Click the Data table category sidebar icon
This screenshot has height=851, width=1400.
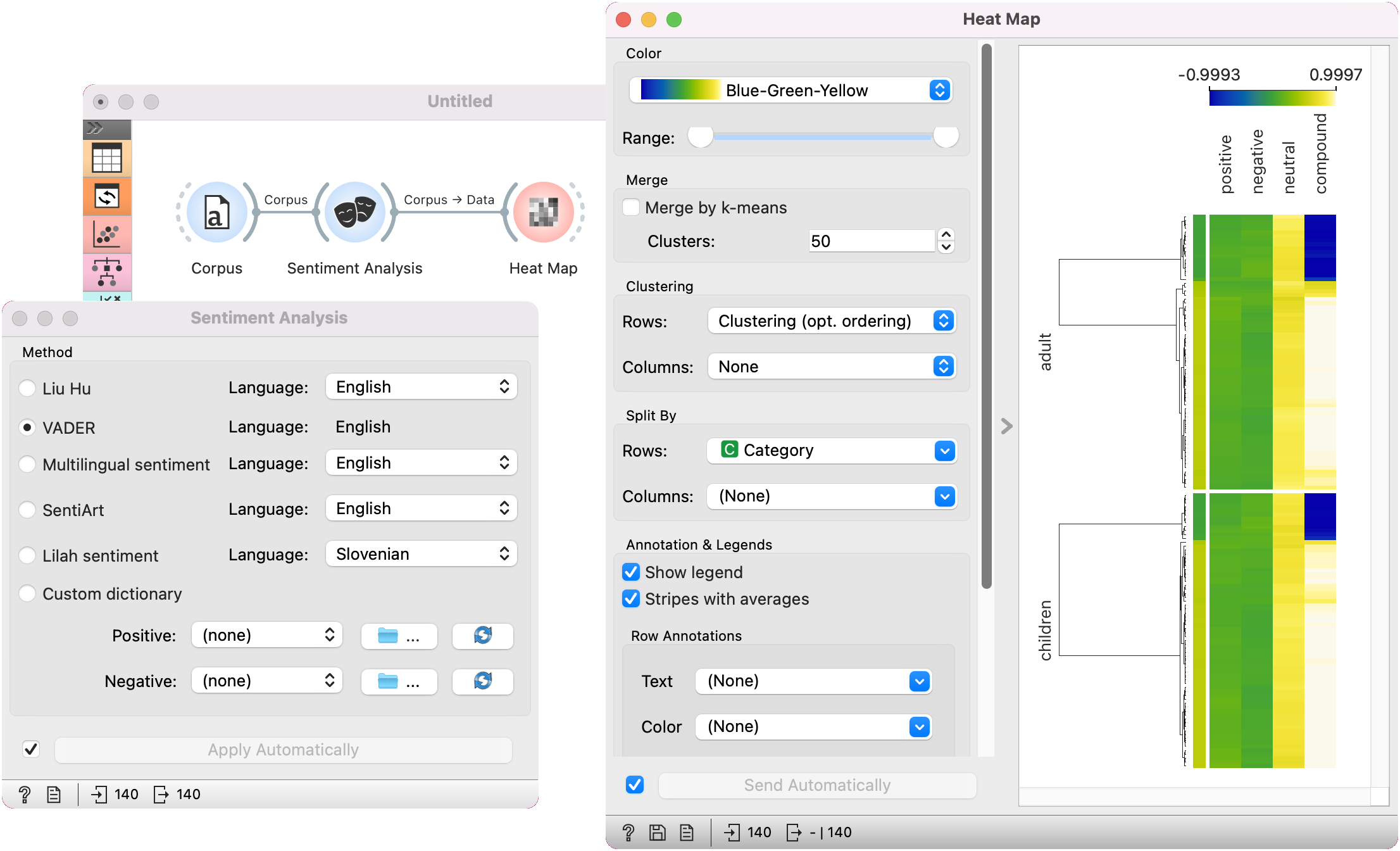(107, 158)
